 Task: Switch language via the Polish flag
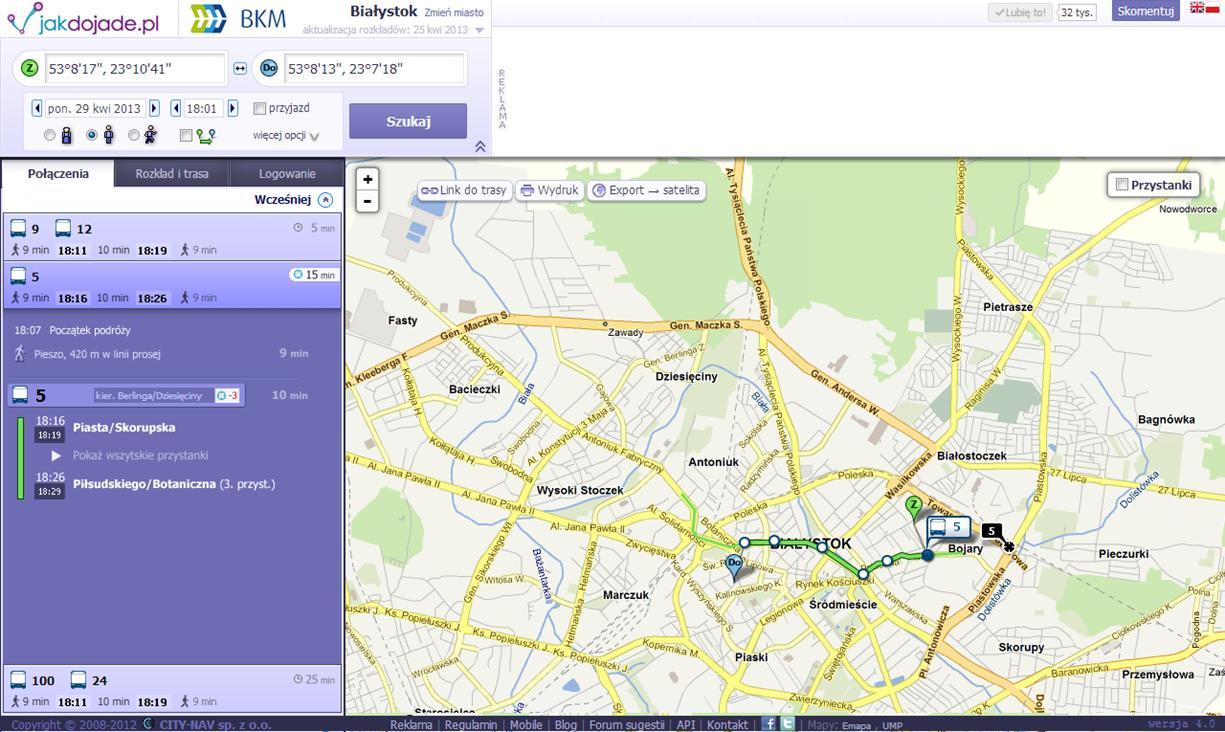tap(1214, 8)
